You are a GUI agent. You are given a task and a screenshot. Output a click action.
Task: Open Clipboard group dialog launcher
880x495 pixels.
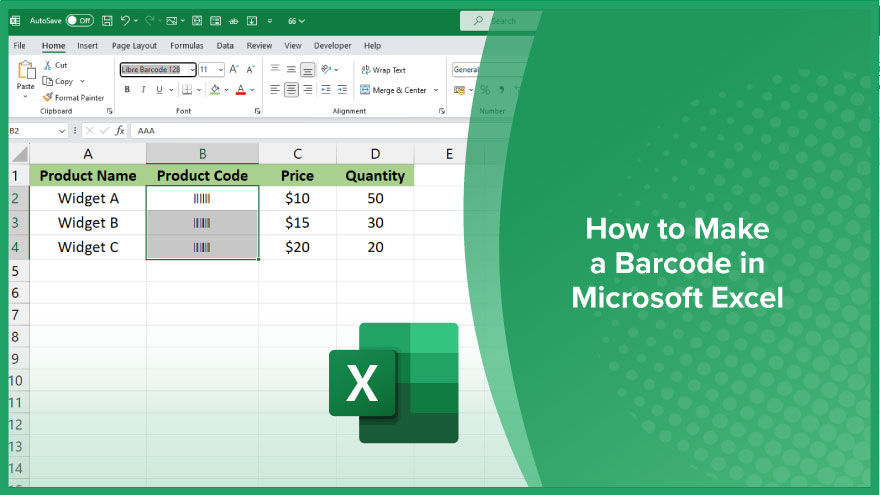109,111
